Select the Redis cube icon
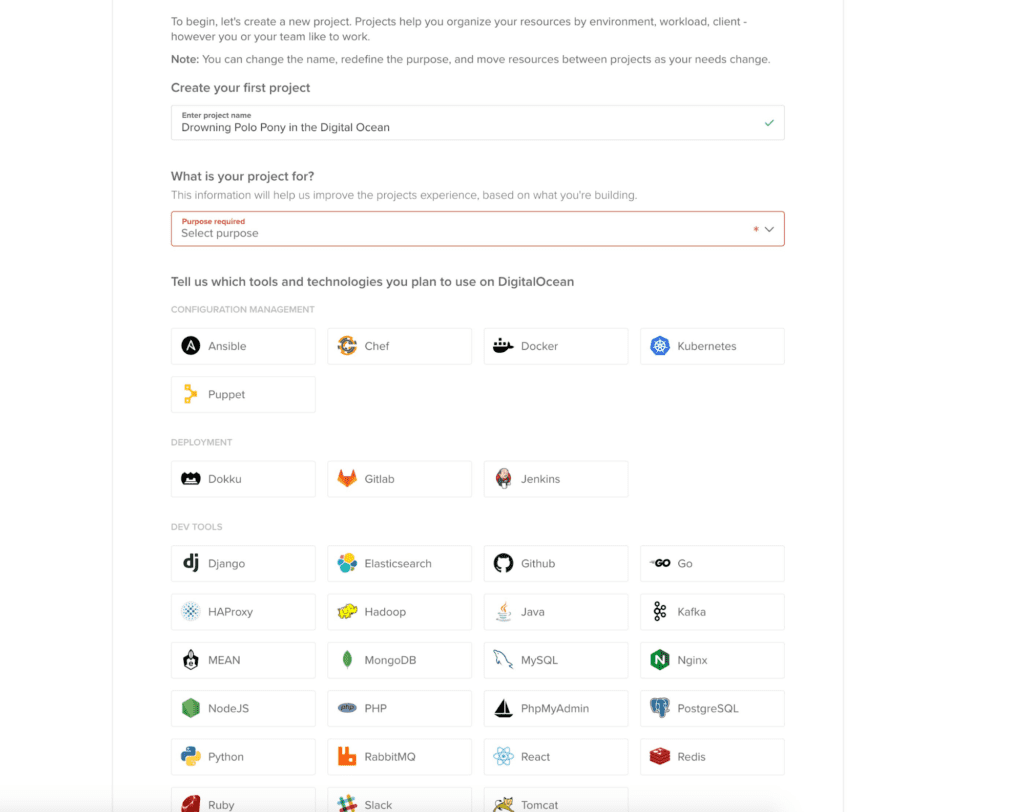 pyautogui.click(x=660, y=756)
